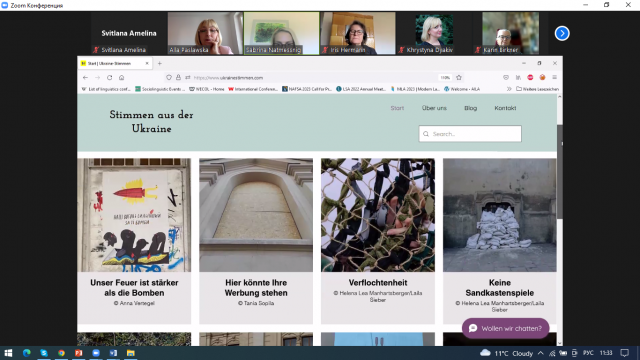
Task: Click the poster photo with red umbrella
Action: coord(134,215)
